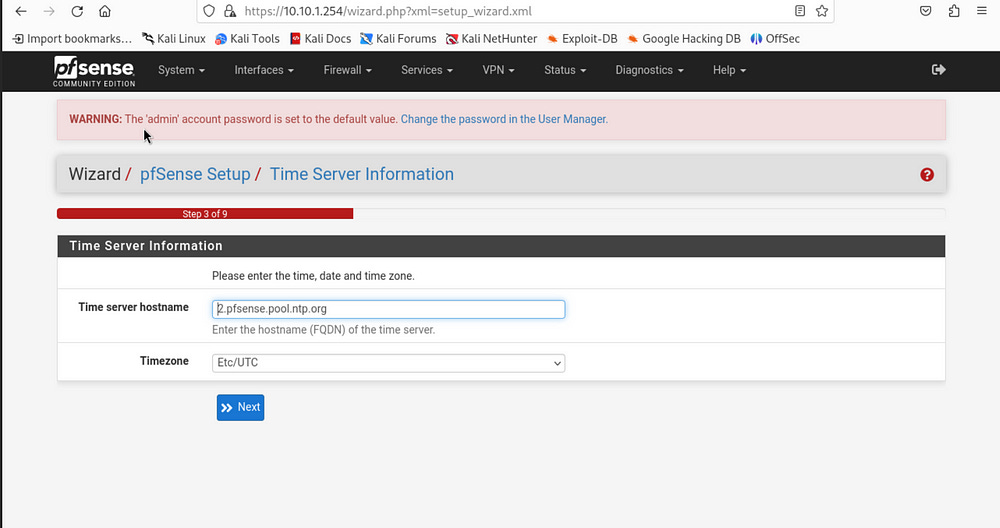Open the browser extensions icon
The image size is (1000, 528).
tap(954, 11)
